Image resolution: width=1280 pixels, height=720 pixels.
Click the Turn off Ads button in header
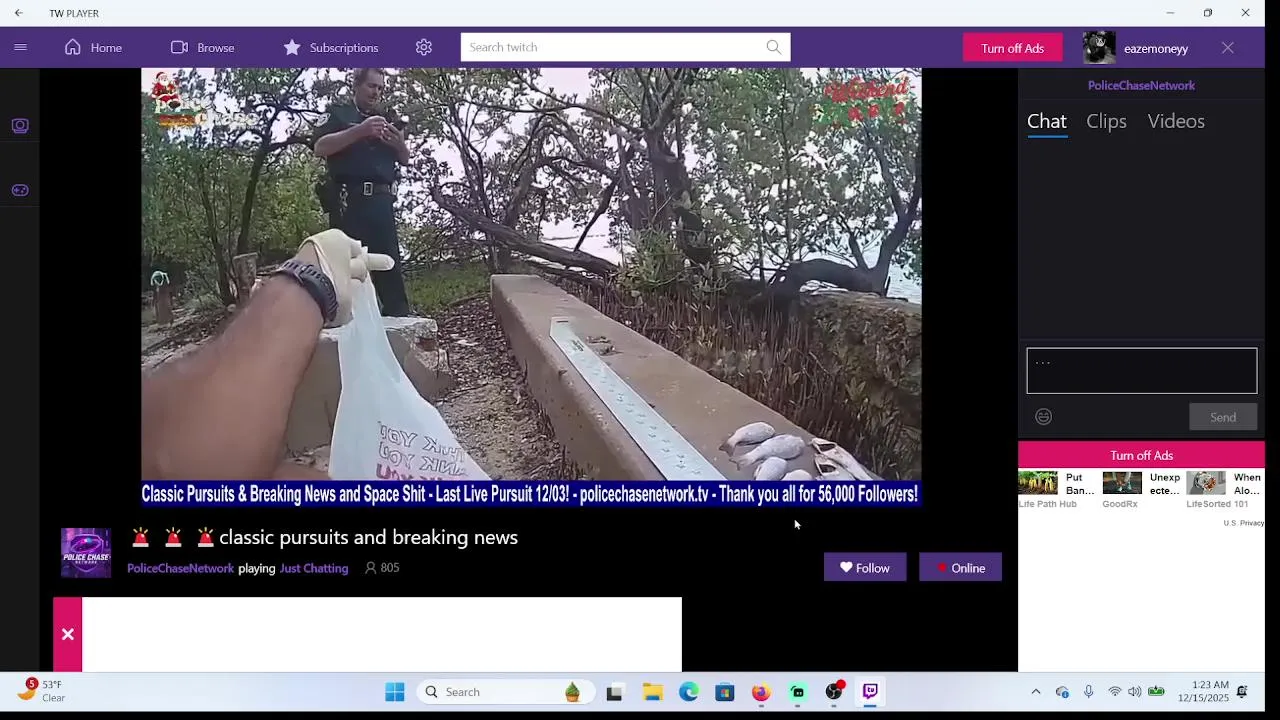pos(1012,48)
